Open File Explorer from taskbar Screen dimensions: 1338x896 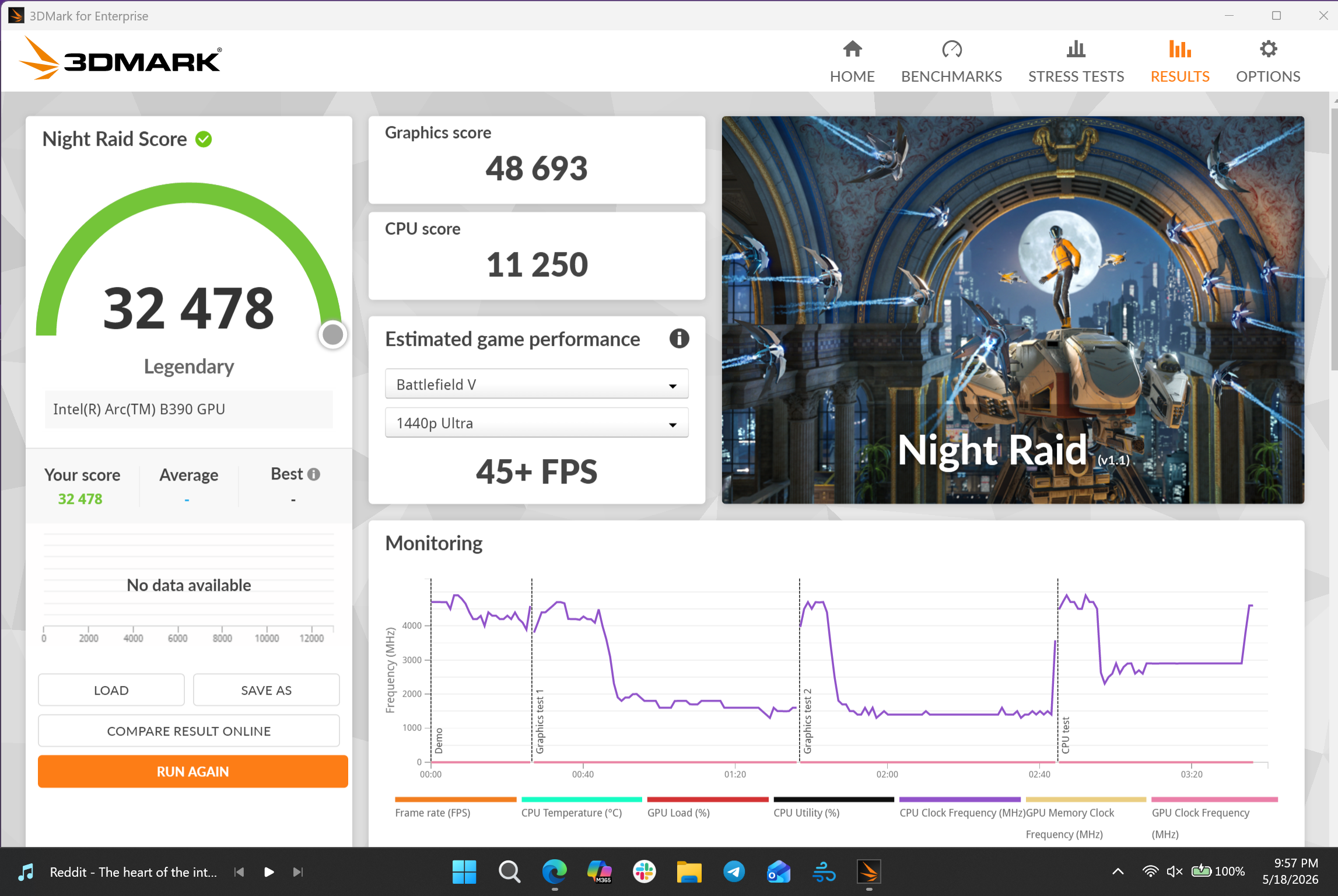[689, 872]
